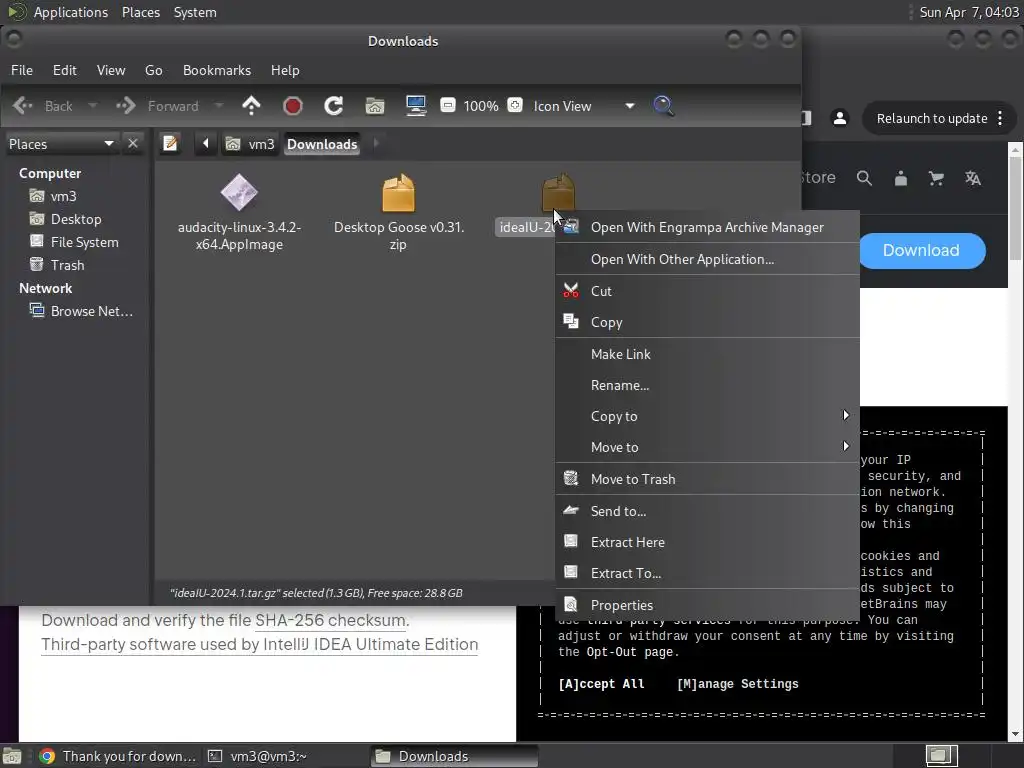Screen dimensions: 1024x768
Task: Expand the Move to submenu arrow
Action: [846, 446]
